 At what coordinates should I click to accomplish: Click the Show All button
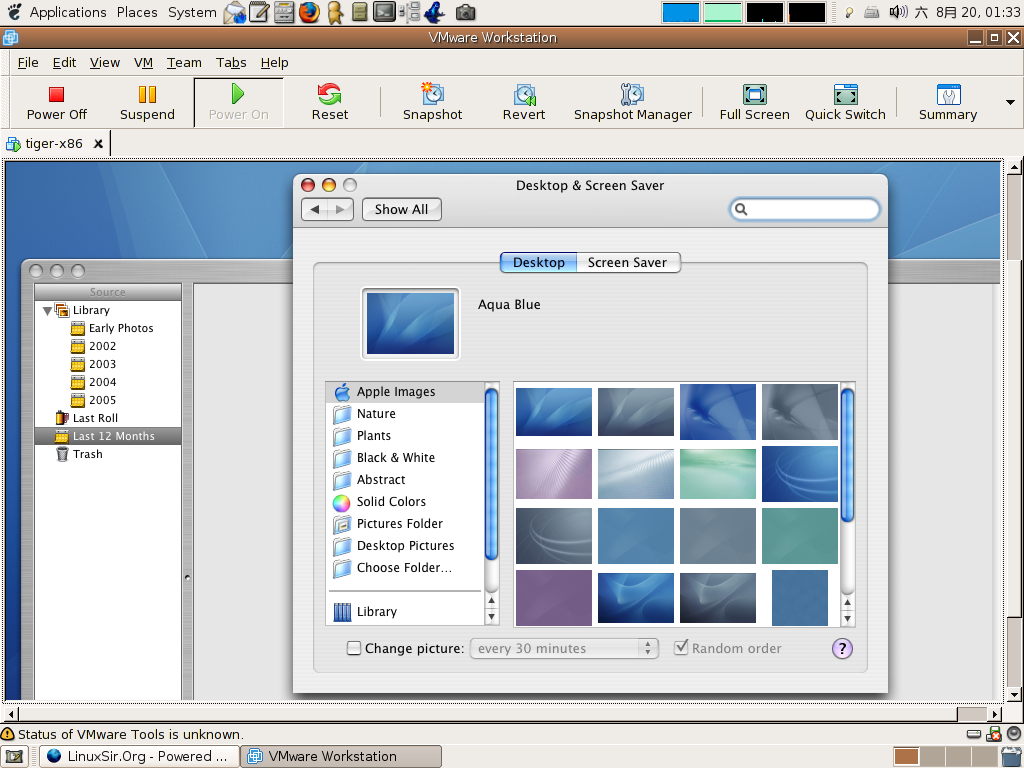pyautogui.click(x=402, y=210)
